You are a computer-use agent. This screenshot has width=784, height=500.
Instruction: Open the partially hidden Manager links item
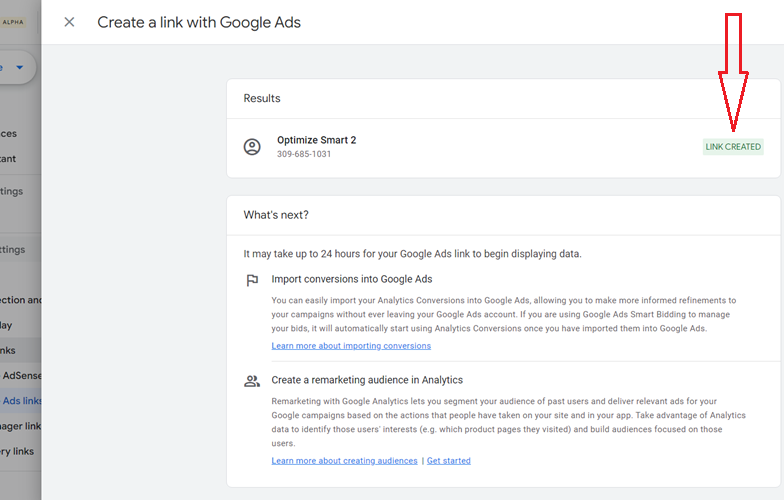pyautogui.click(x=20, y=426)
